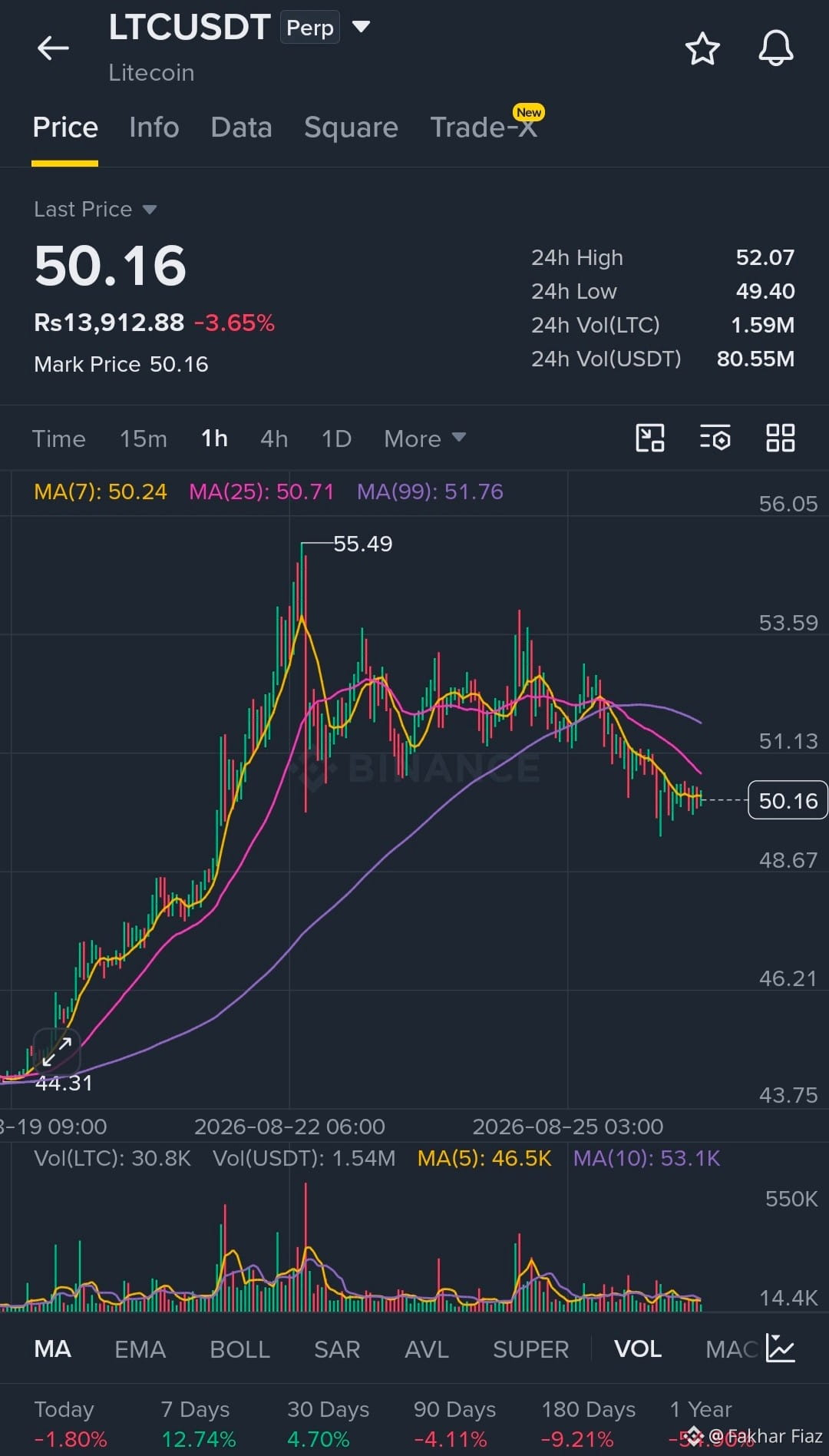This screenshot has height=1456, width=829.
Task: Open the Trade-X tab
Action: tap(484, 127)
